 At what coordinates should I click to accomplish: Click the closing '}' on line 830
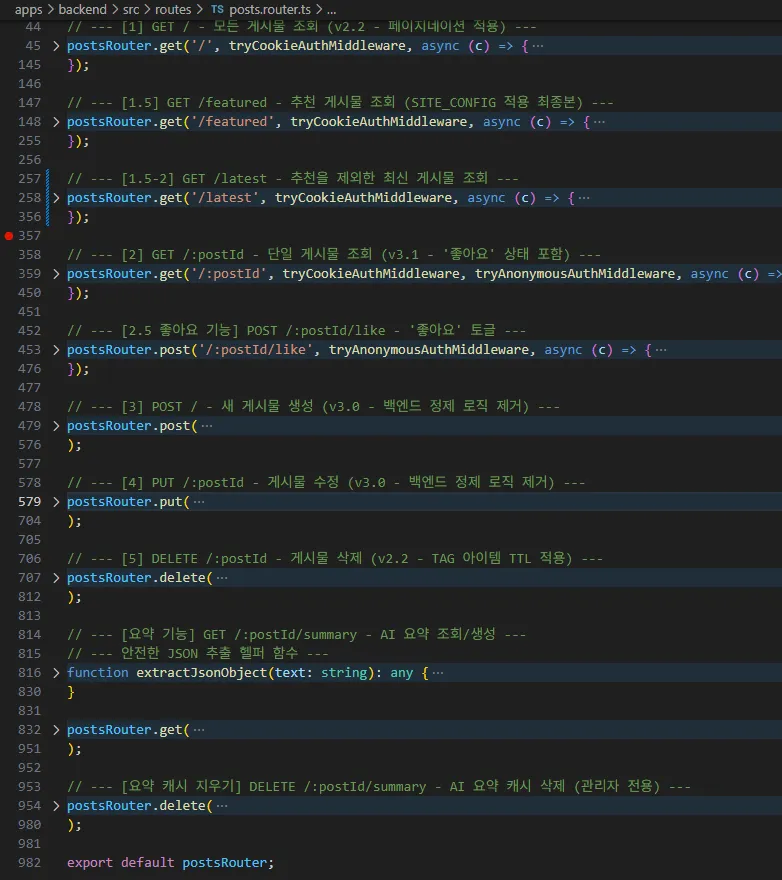point(71,692)
